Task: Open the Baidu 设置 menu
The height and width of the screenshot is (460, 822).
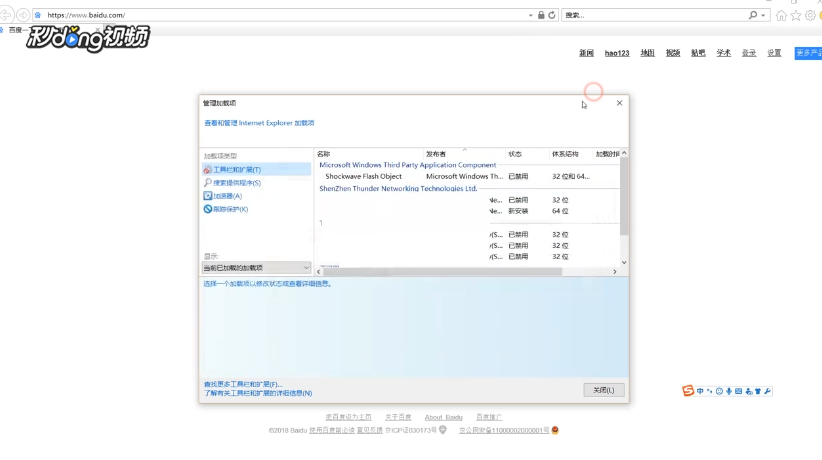Action: [774, 53]
